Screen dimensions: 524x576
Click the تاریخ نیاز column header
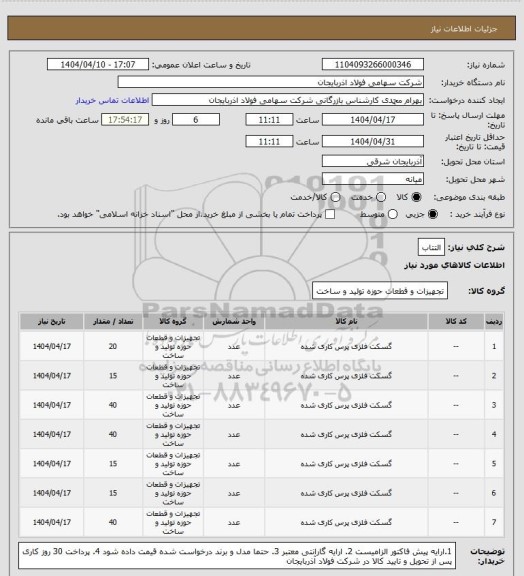coord(51,321)
